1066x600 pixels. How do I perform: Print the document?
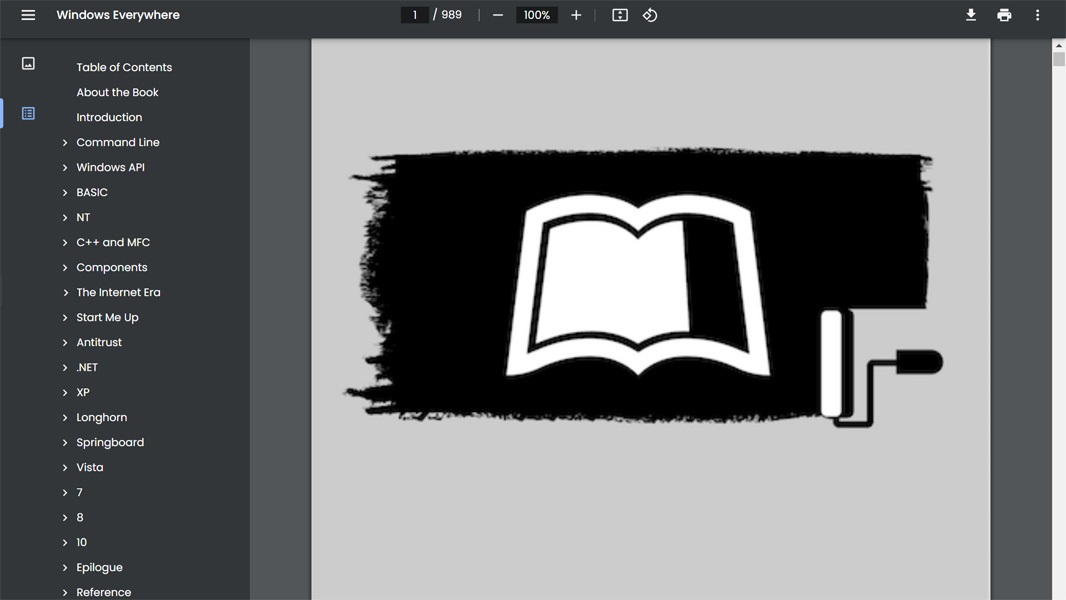click(1004, 15)
